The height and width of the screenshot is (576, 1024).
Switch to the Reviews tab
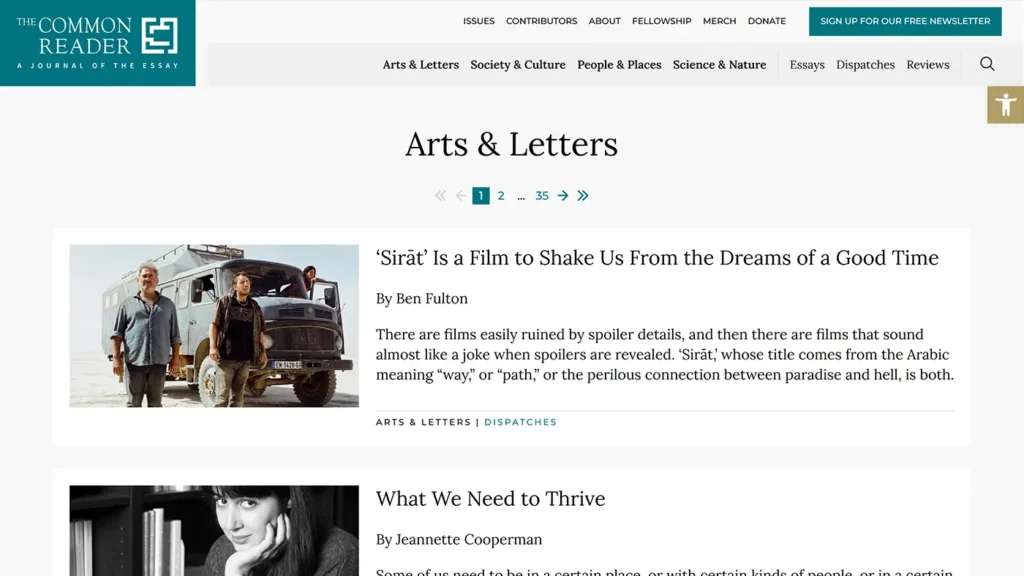(927, 64)
